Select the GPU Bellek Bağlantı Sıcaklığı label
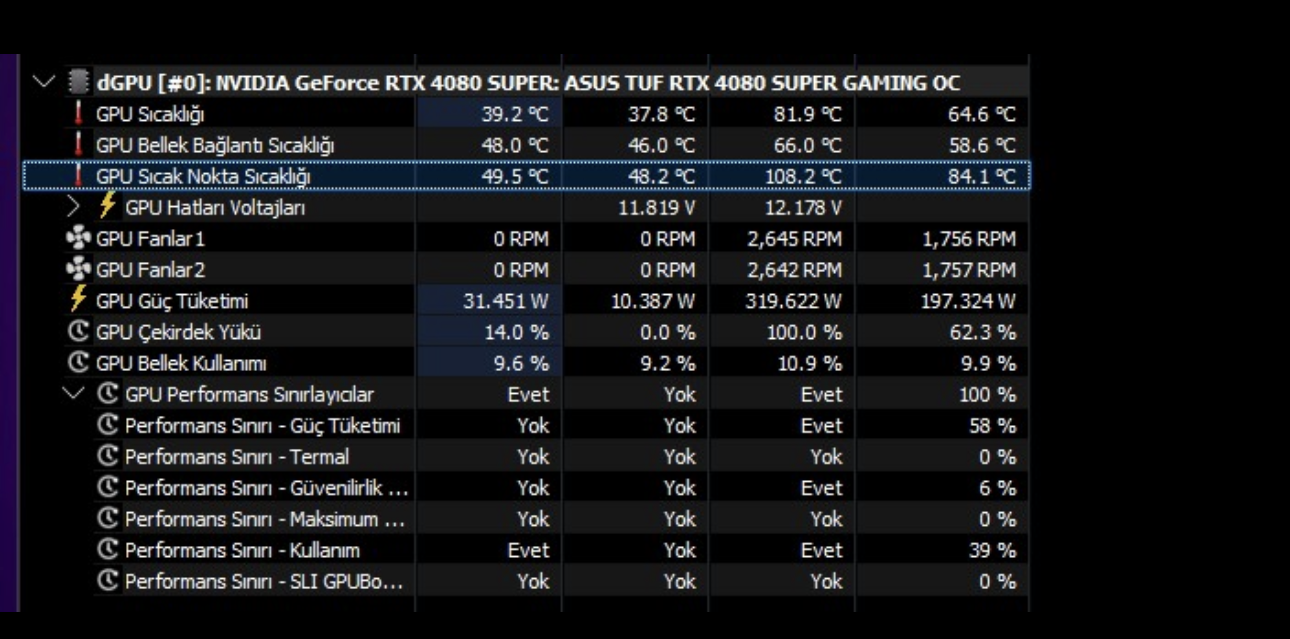 pyautogui.click(x=215, y=146)
